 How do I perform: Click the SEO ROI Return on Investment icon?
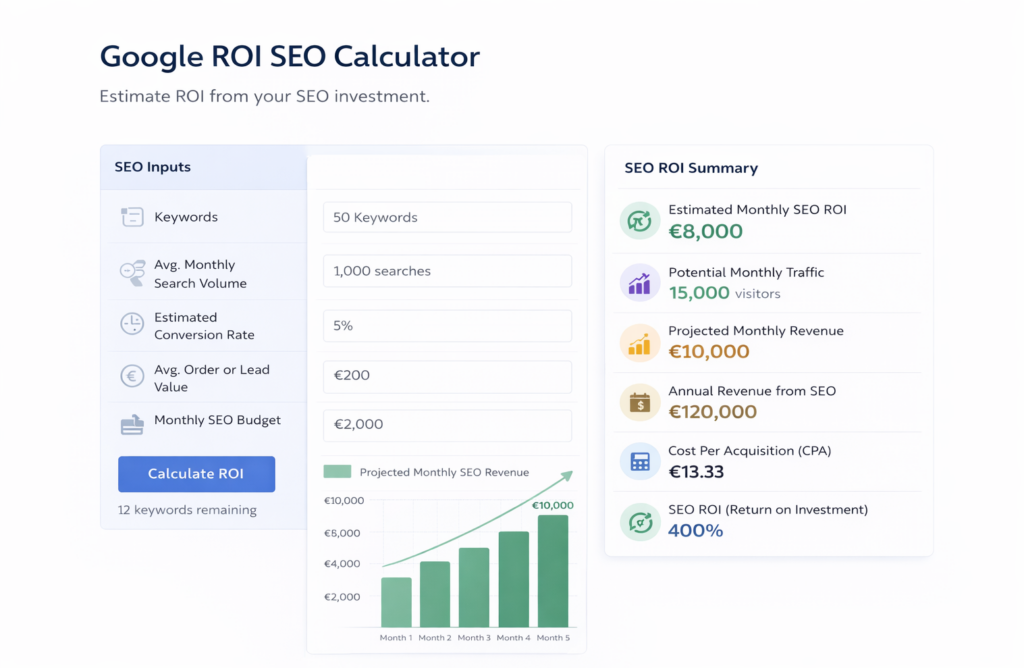(639, 520)
